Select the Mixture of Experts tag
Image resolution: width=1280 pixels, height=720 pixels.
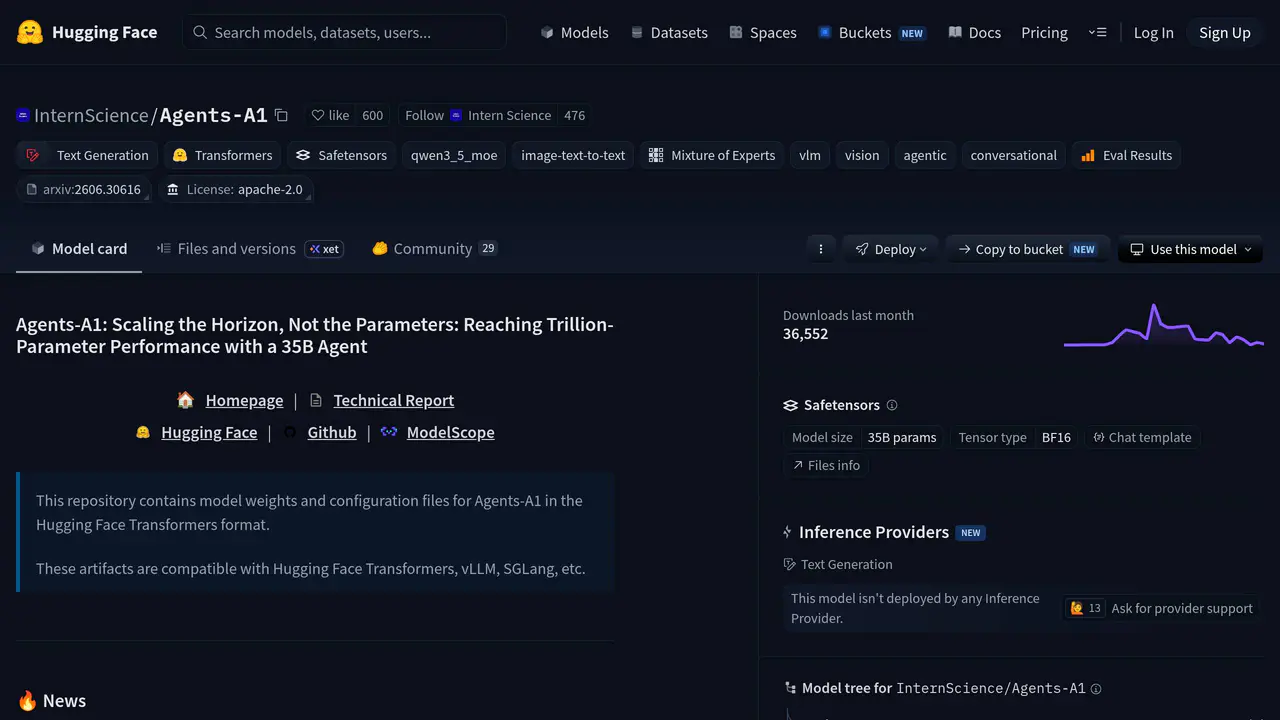click(712, 155)
